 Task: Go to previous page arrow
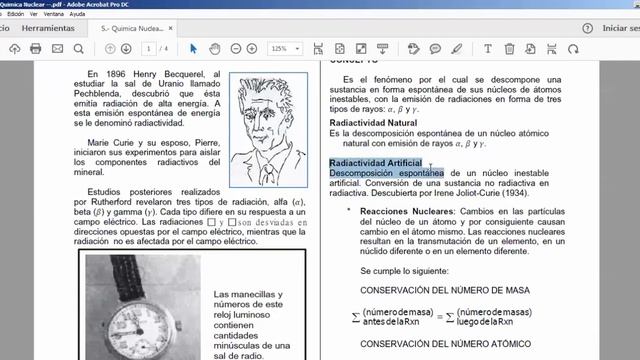pos(110,49)
